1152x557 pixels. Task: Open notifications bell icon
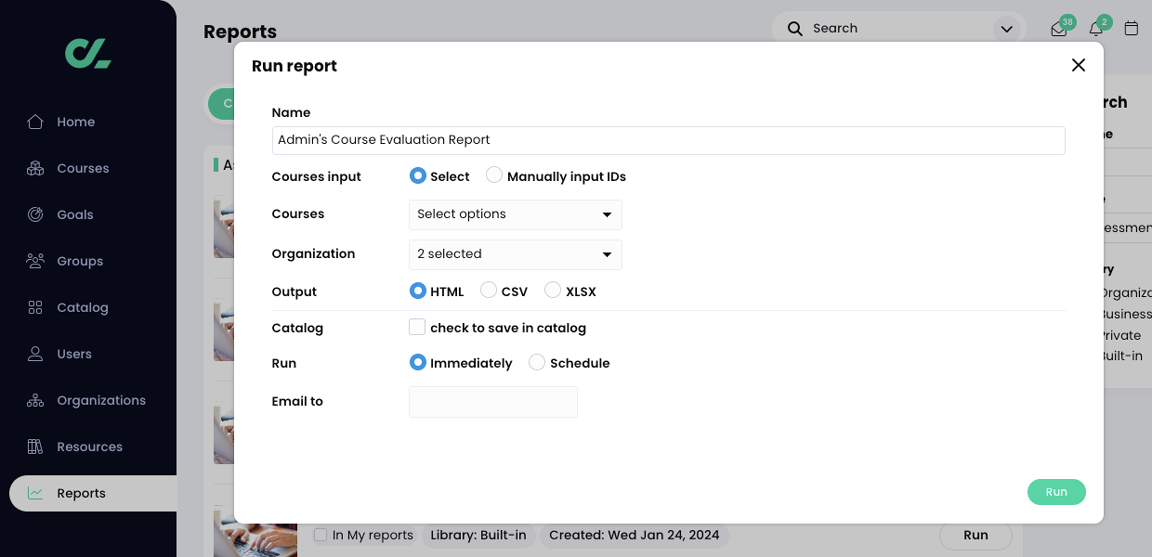(x=1096, y=29)
